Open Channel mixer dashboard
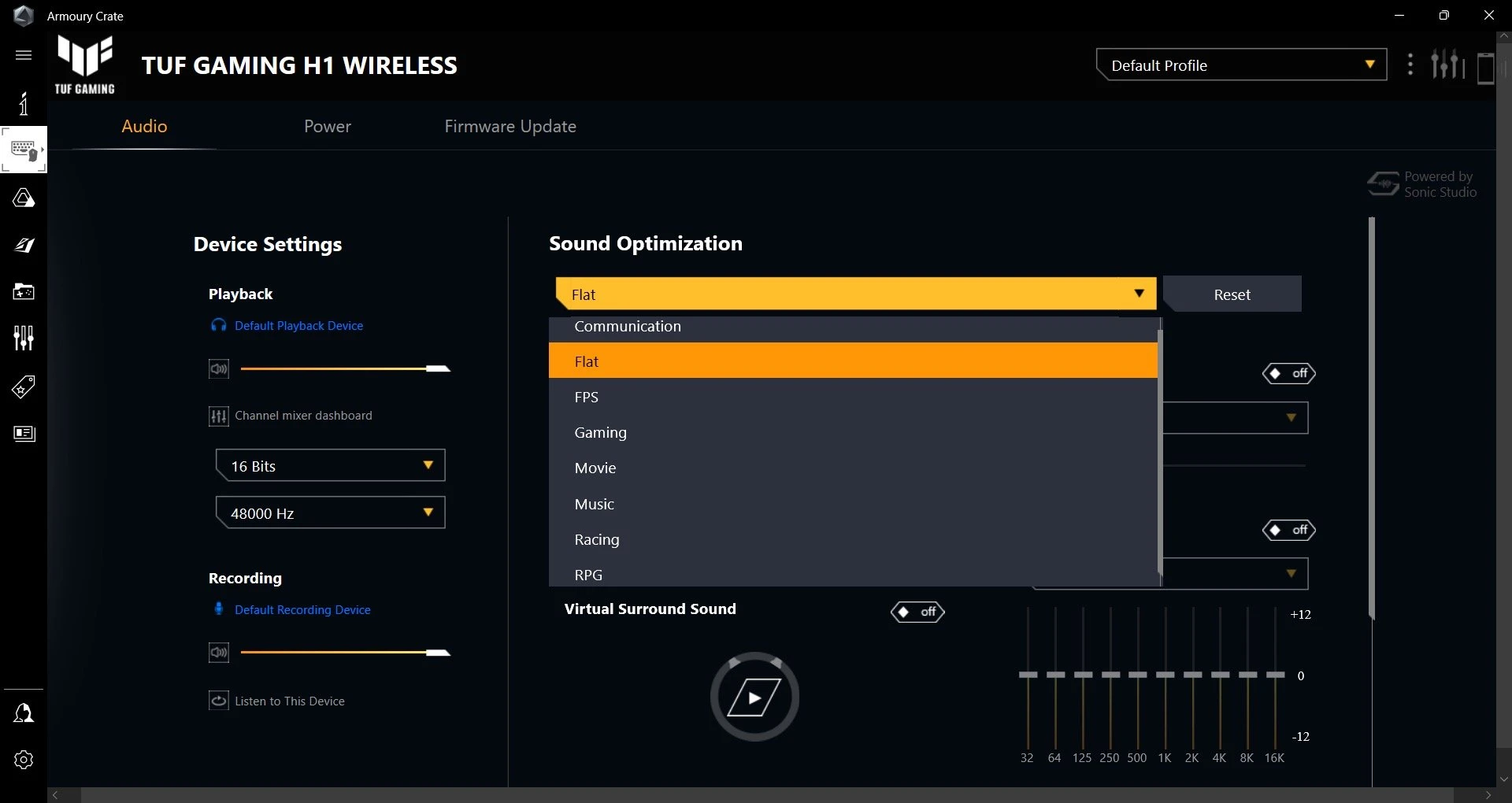This screenshot has width=1512, height=803. point(290,416)
